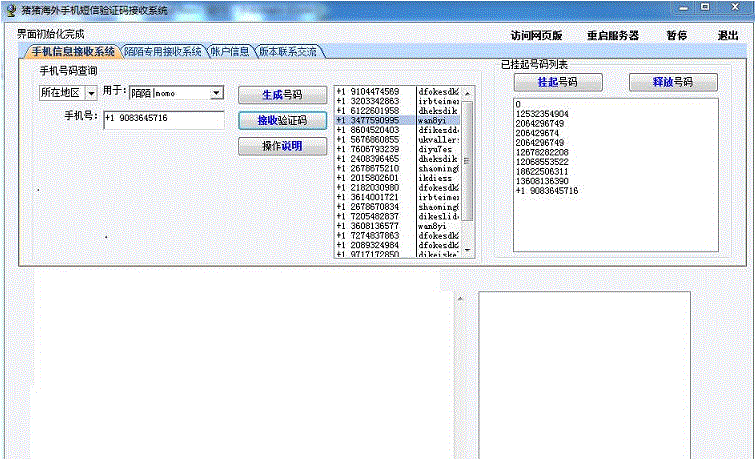The width and height of the screenshot is (755, 459).
Task: Select number 12532354904 in the suspended list
Action: [x=543, y=113]
